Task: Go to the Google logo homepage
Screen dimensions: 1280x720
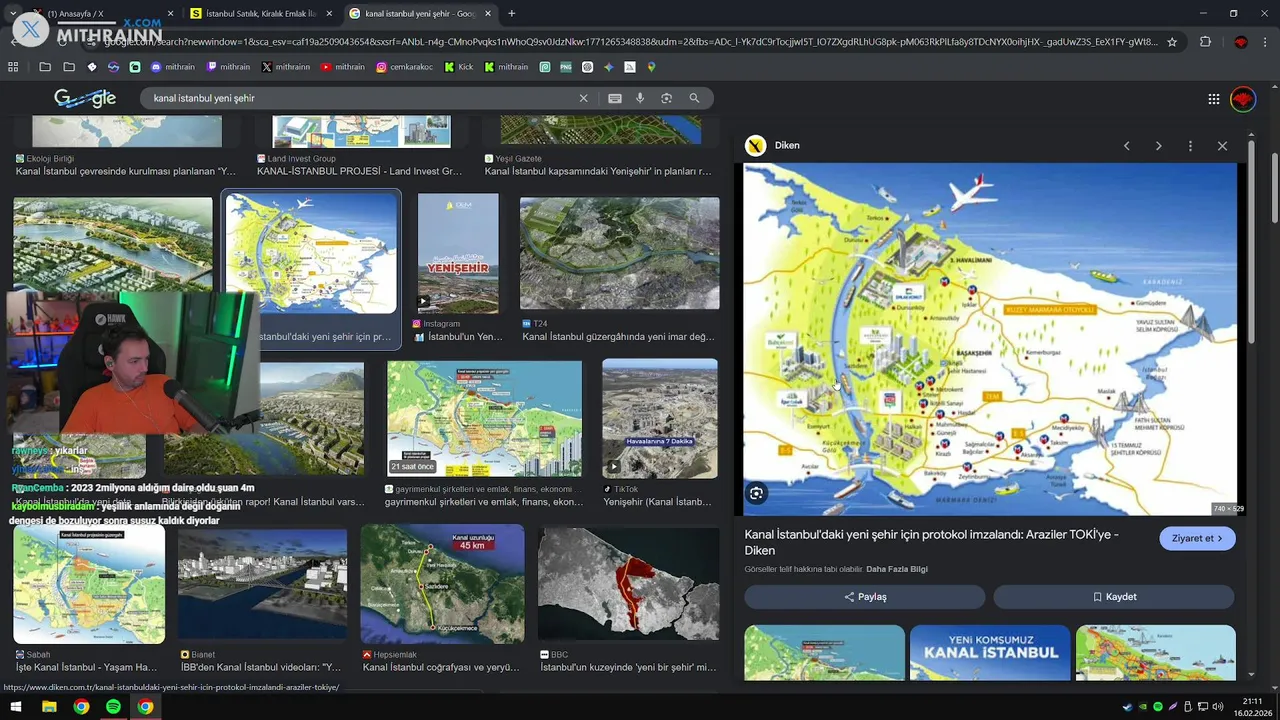Action: click(85, 98)
